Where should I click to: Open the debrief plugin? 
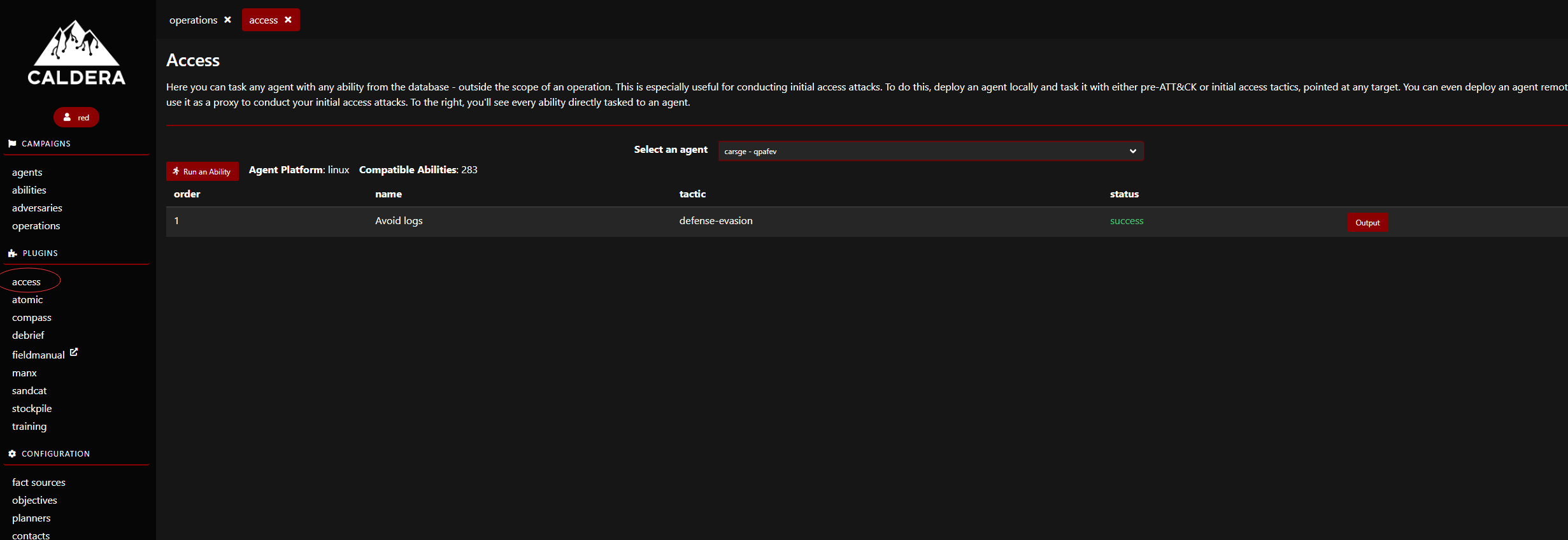pyautogui.click(x=28, y=335)
